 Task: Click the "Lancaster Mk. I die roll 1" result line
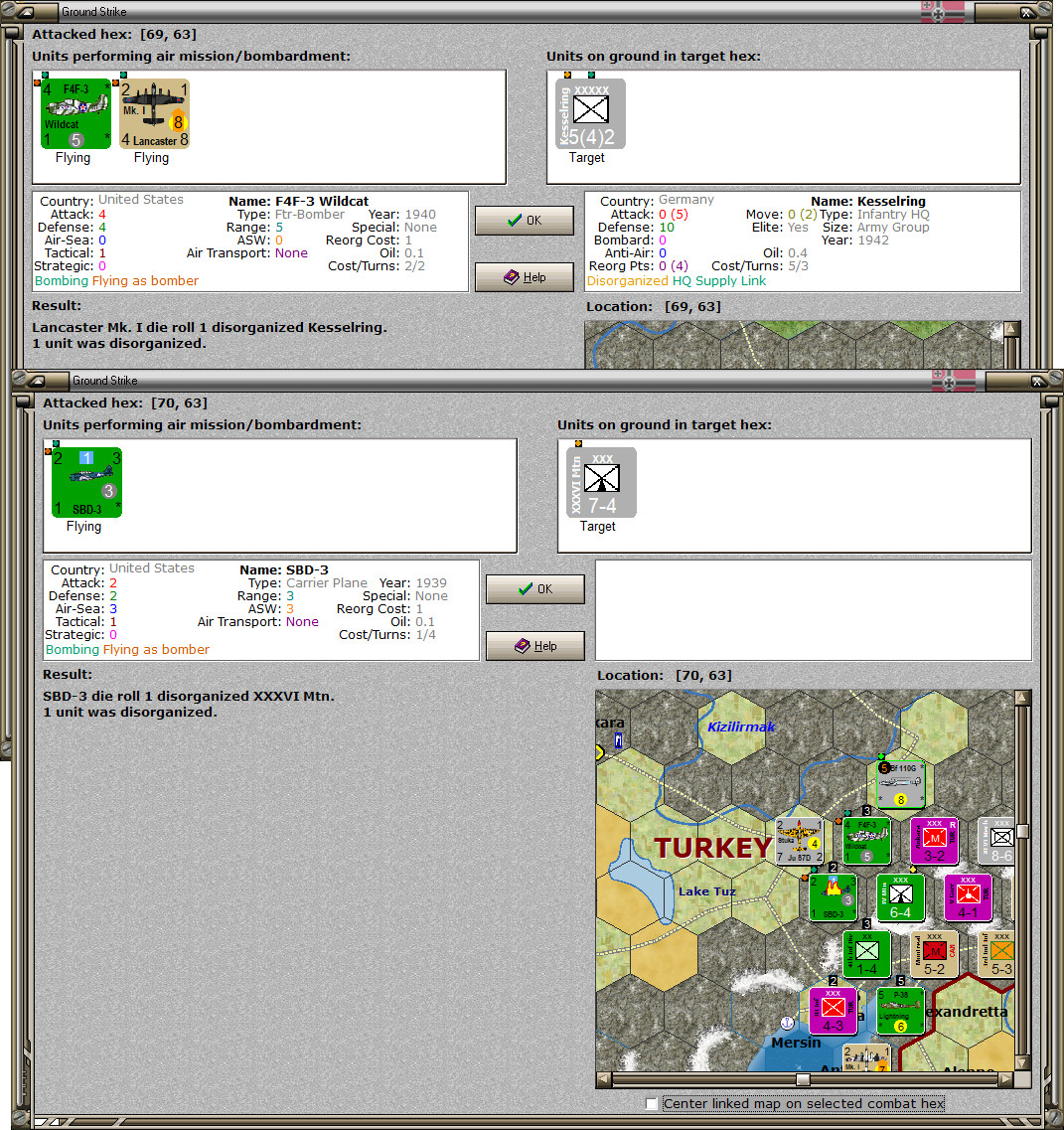point(209,327)
